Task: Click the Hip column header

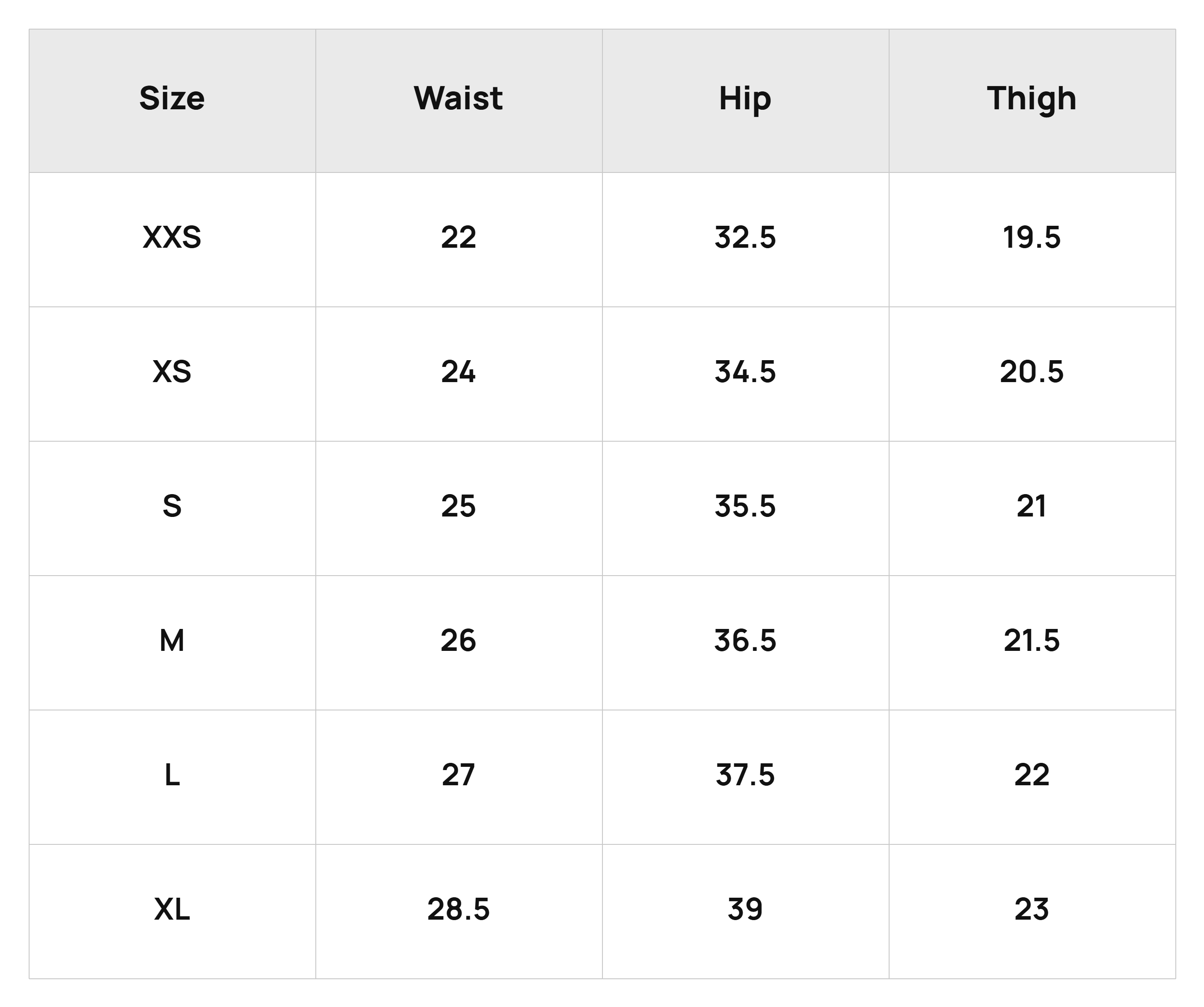Action: pos(745,100)
